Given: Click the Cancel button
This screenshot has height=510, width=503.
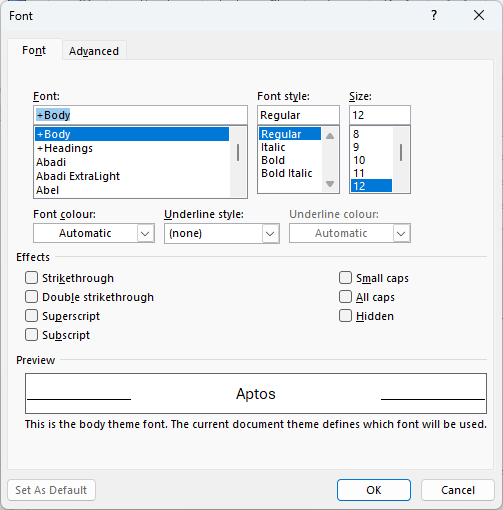Looking at the screenshot, I should pos(458,490).
